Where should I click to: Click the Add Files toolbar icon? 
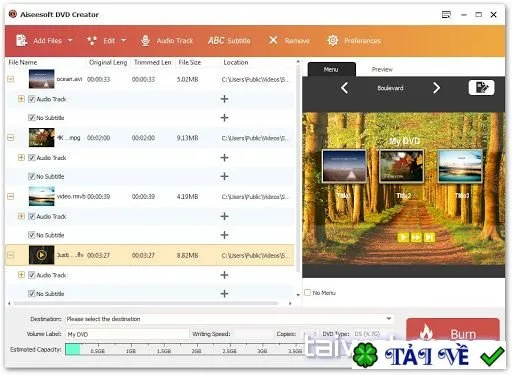pos(22,40)
